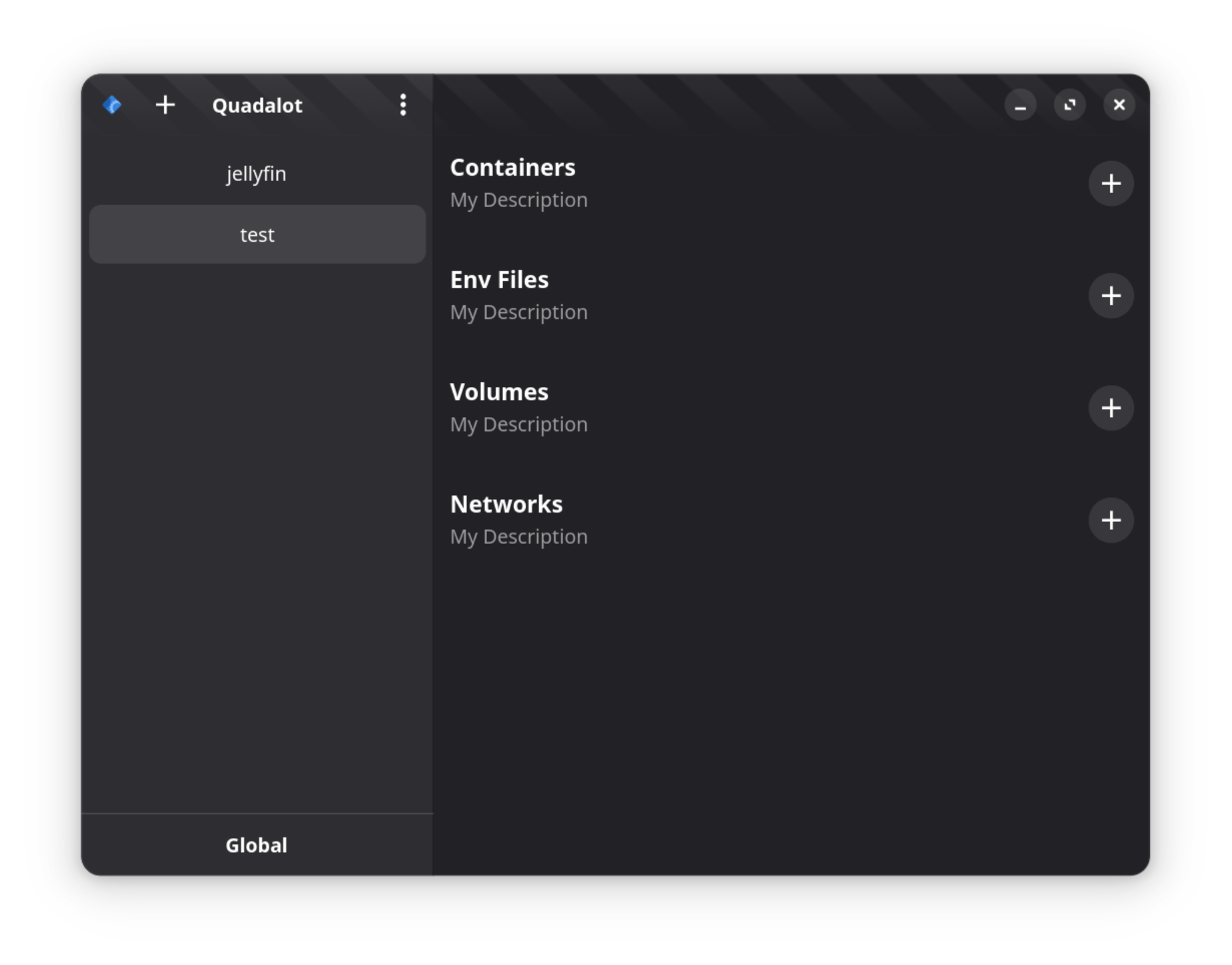The image size is (1232, 965).
Task: Open the Global section
Action: 257,845
